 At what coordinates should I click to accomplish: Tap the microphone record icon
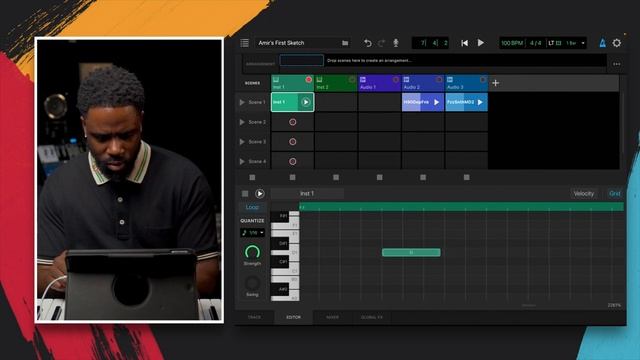tap(396, 43)
